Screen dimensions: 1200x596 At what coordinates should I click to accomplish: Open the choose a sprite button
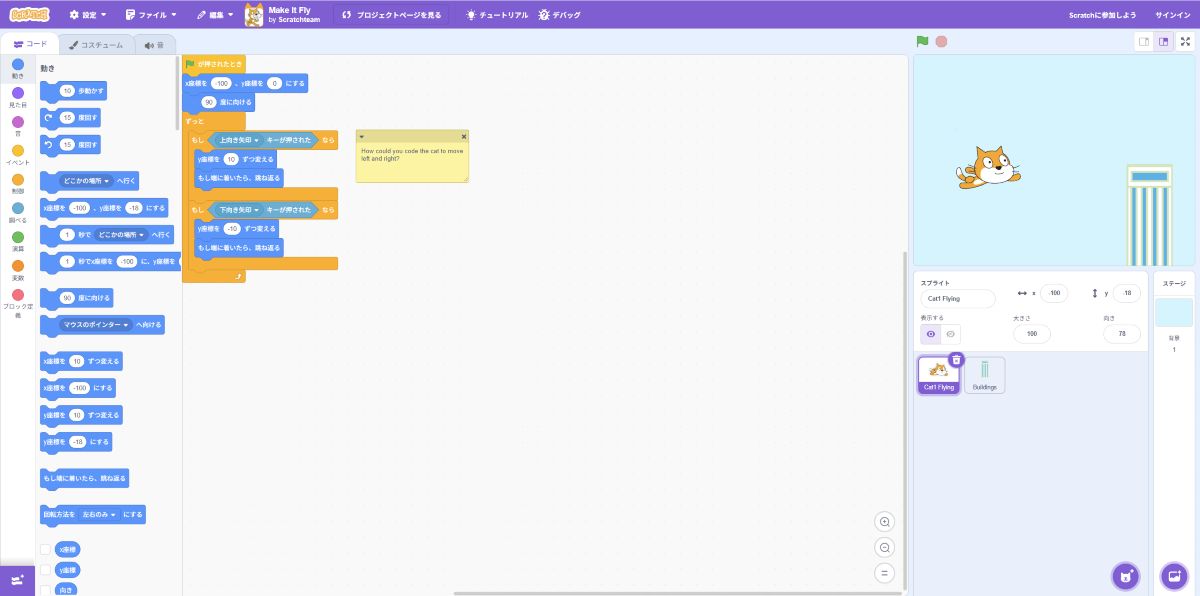click(x=1126, y=576)
